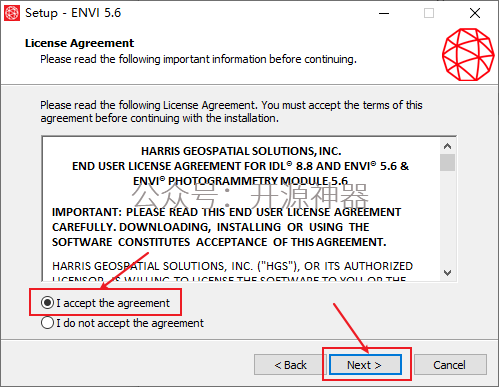Return to previous page with < Back
Image resolution: width=499 pixels, height=387 pixels.
click(x=290, y=365)
